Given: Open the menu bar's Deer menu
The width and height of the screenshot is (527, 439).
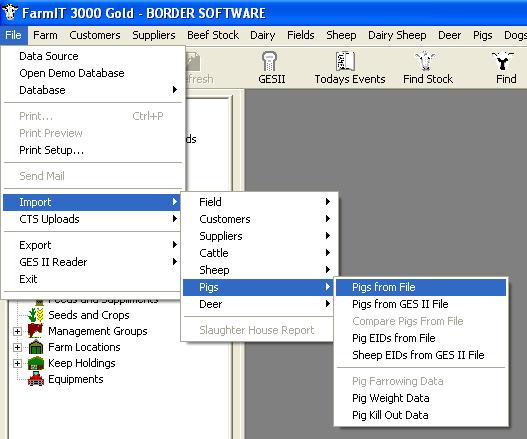Looking at the screenshot, I should 449,35.
